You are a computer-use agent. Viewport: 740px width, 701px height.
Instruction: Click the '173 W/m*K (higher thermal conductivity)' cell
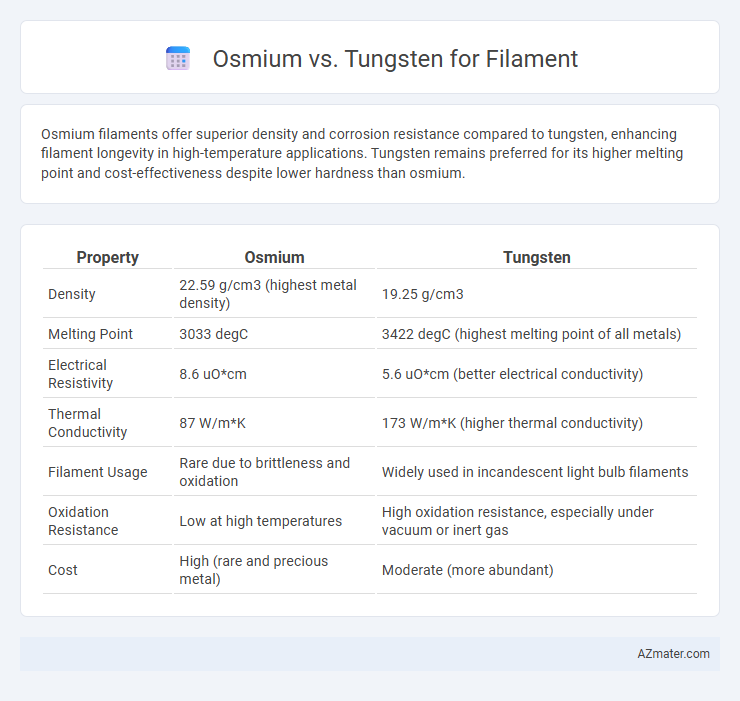(537, 423)
